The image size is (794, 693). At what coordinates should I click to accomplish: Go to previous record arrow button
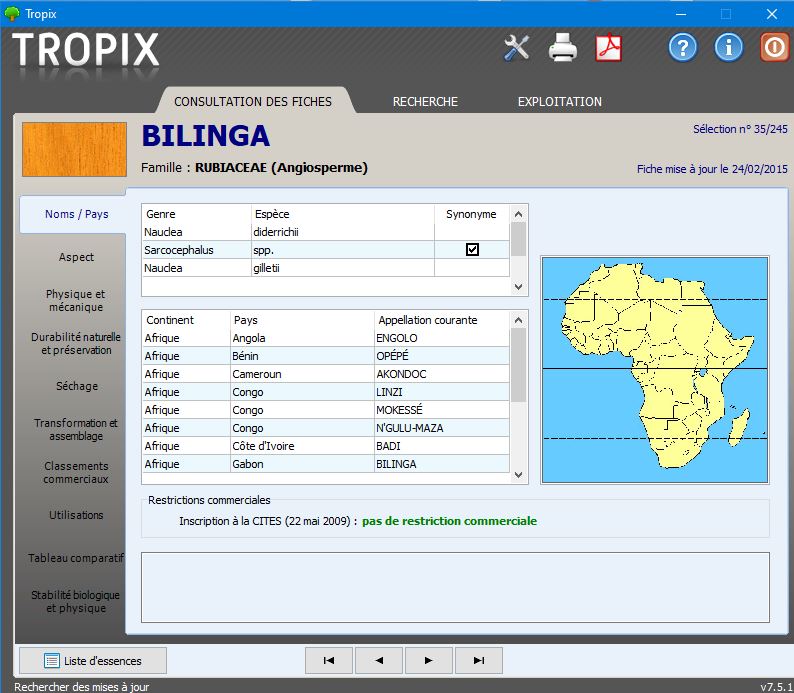(x=379, y=660)
